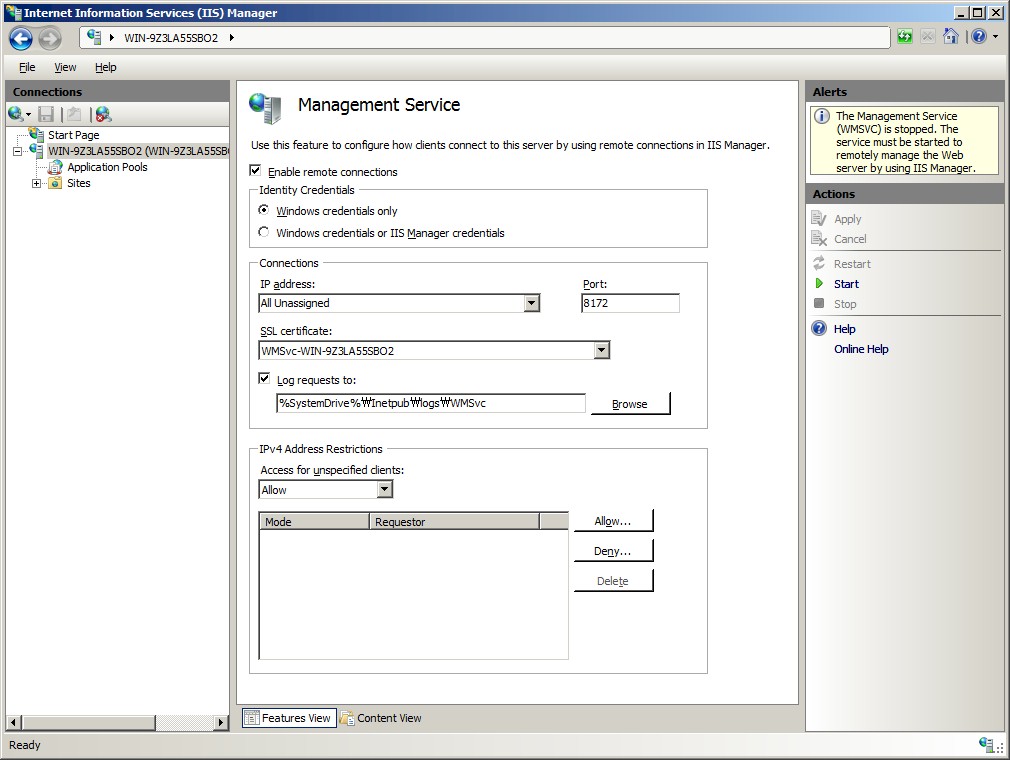Click the Create New Connection globe icon

pos(15,114)
